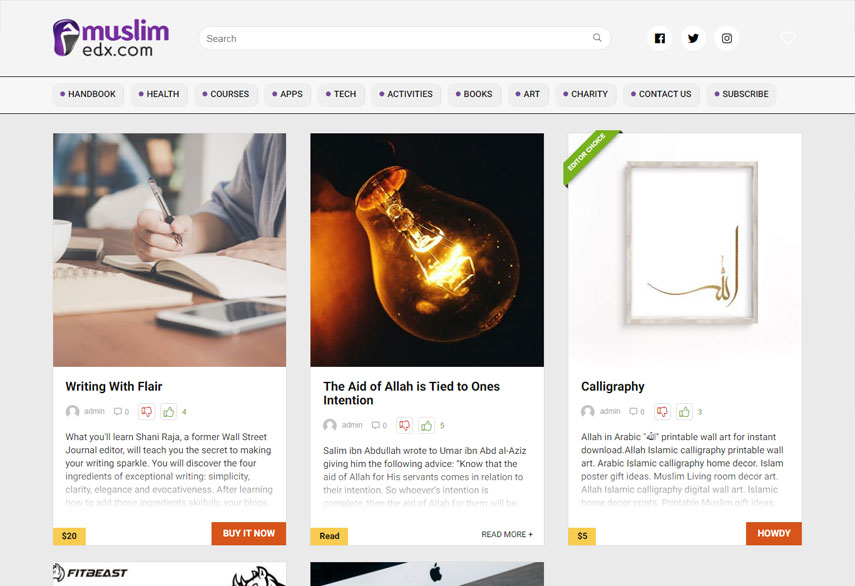Viewport: 855px width, 586px height.
Task: Select the Charity menu item
Action: [586, 94]
